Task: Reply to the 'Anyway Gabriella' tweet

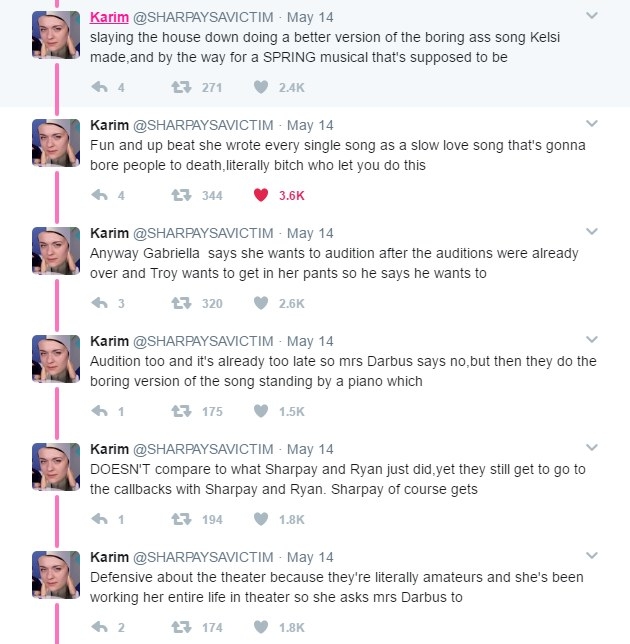Action: click(99, 303)
